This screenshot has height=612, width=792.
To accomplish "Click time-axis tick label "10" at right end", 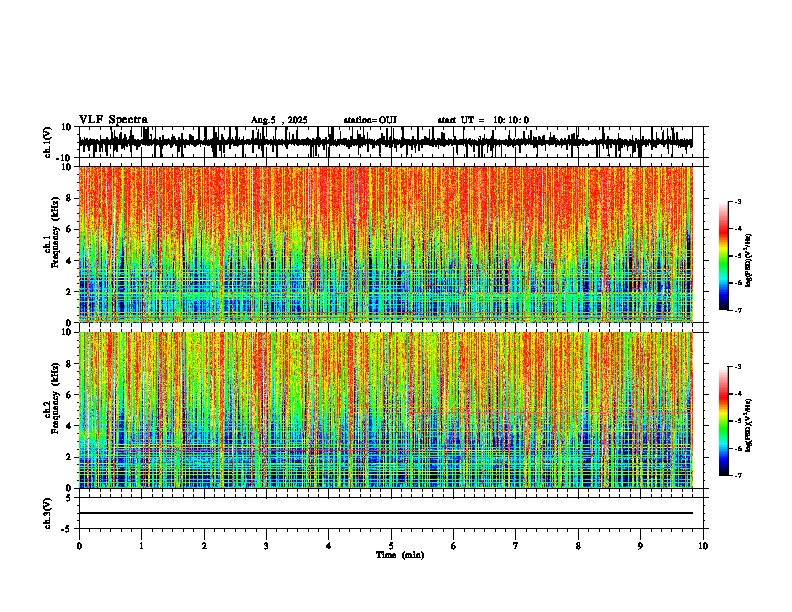I will coord(703,546).
